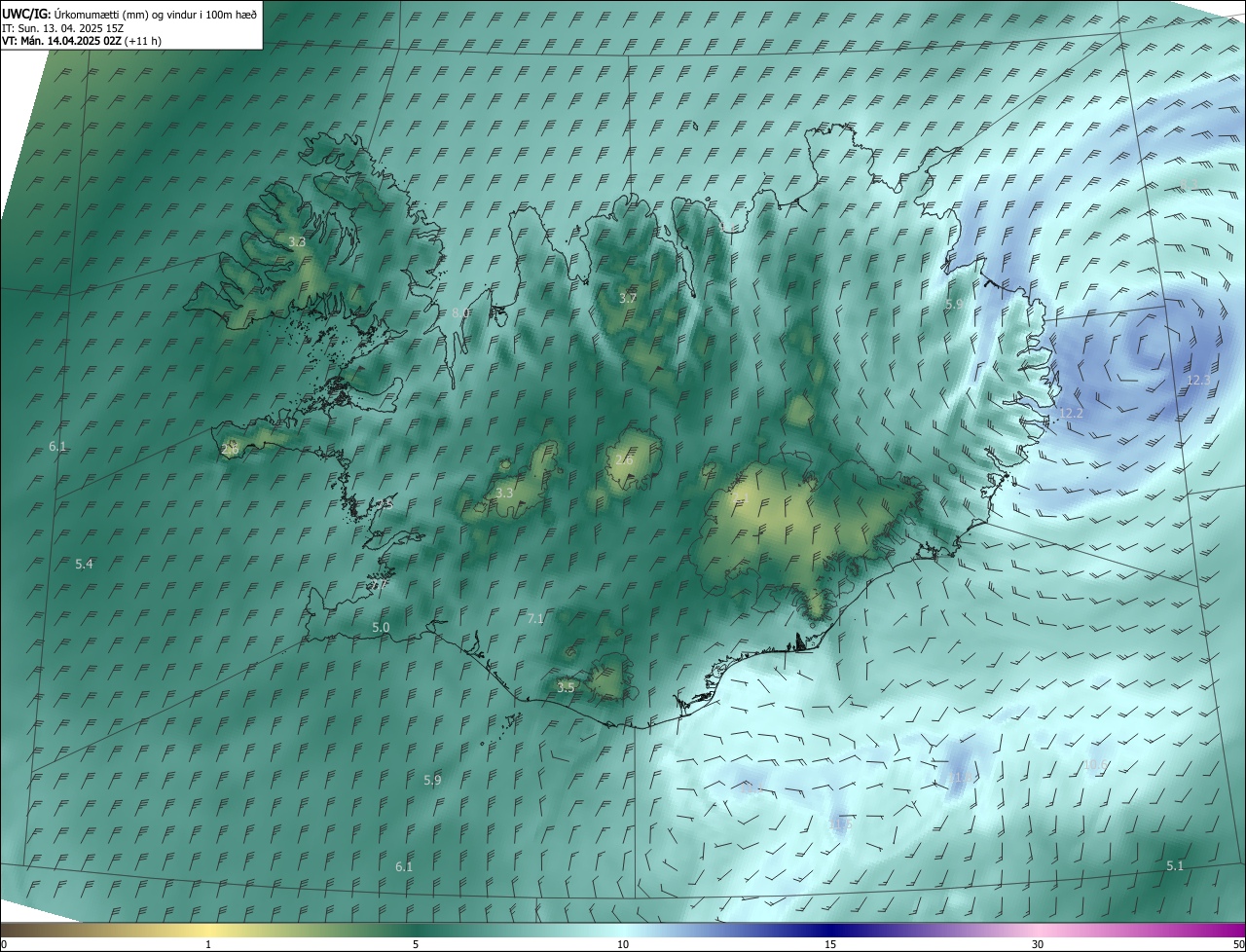Click the "15" tick on the color scale
The width and height of the screenshot is (1246, 952).
[x=830, y=944]
